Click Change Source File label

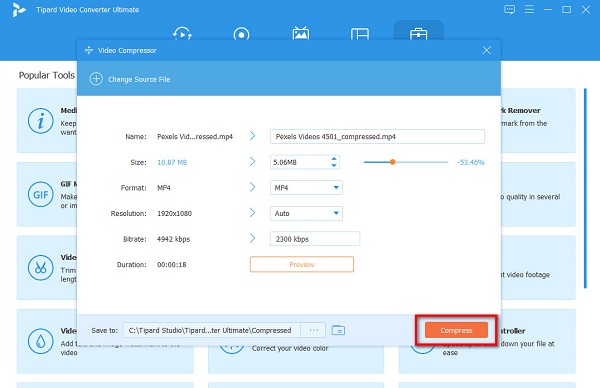(139, 79)
